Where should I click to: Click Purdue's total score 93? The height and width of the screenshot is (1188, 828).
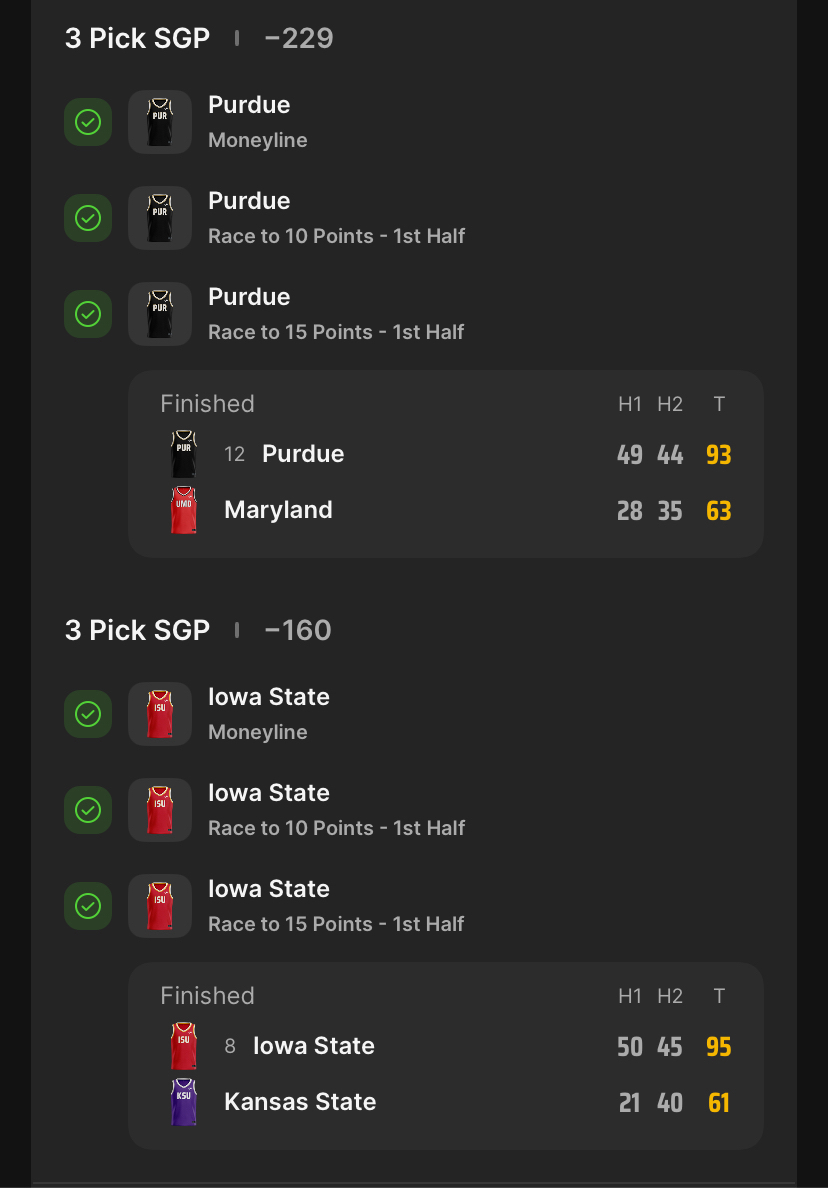[x=719, y=455]
